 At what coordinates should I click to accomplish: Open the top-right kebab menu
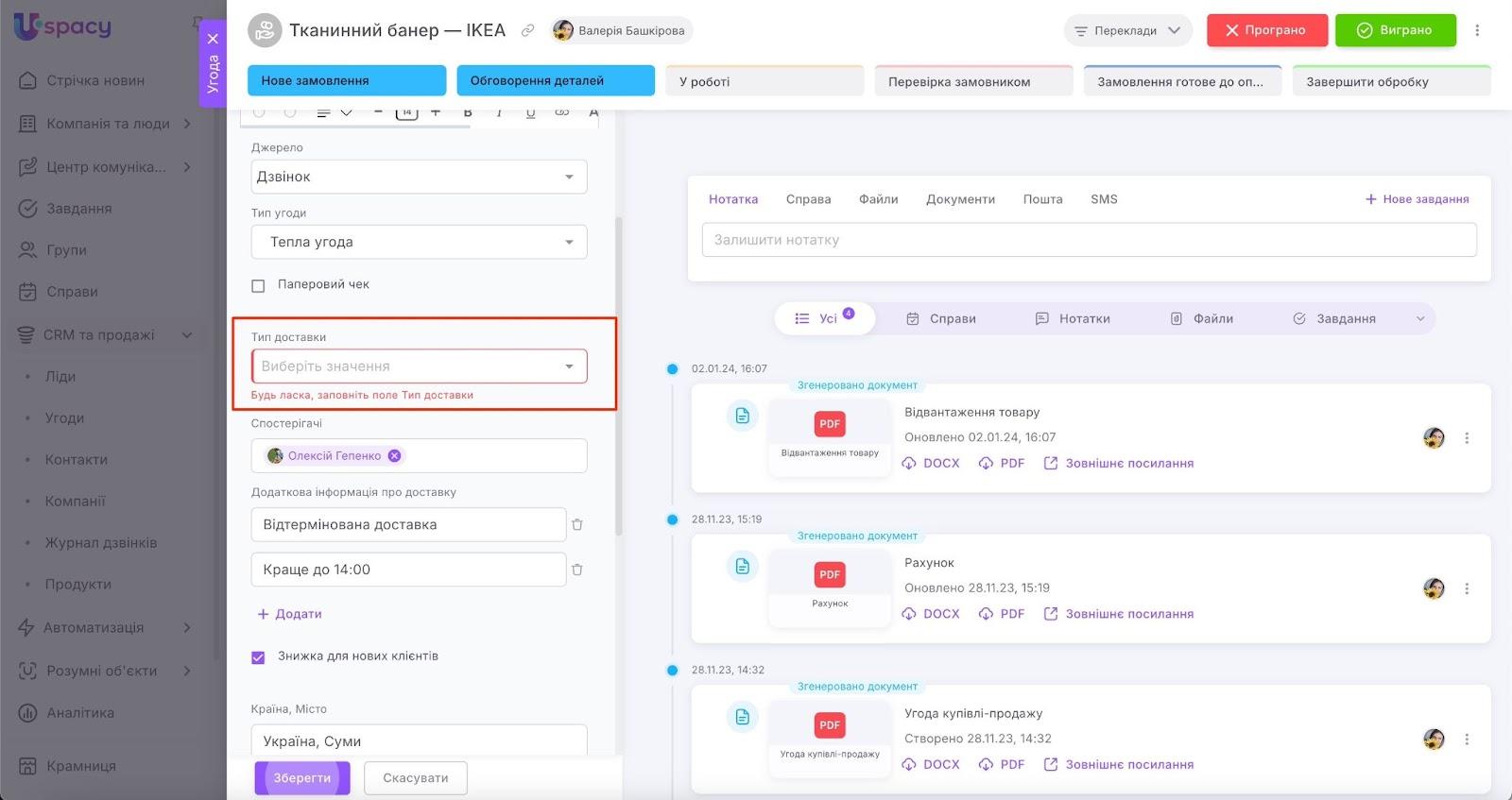1477,30
